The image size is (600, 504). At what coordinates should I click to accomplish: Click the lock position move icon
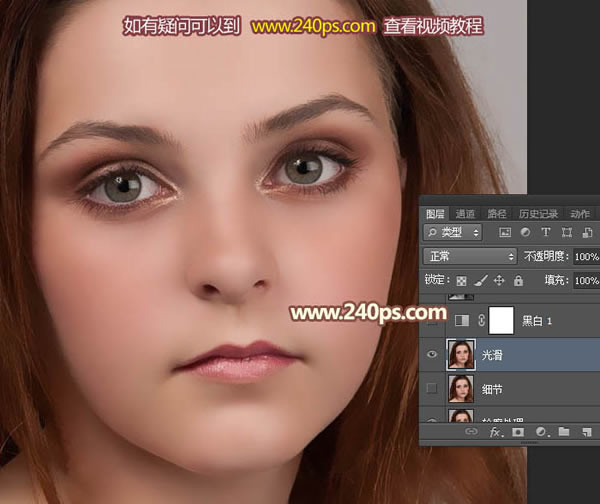point(497,282)
